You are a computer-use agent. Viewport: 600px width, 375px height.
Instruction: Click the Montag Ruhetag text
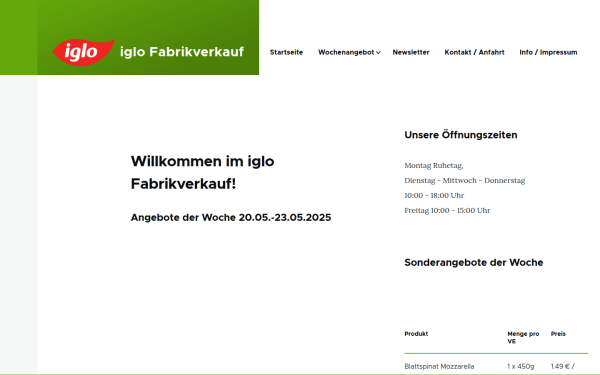434,165
